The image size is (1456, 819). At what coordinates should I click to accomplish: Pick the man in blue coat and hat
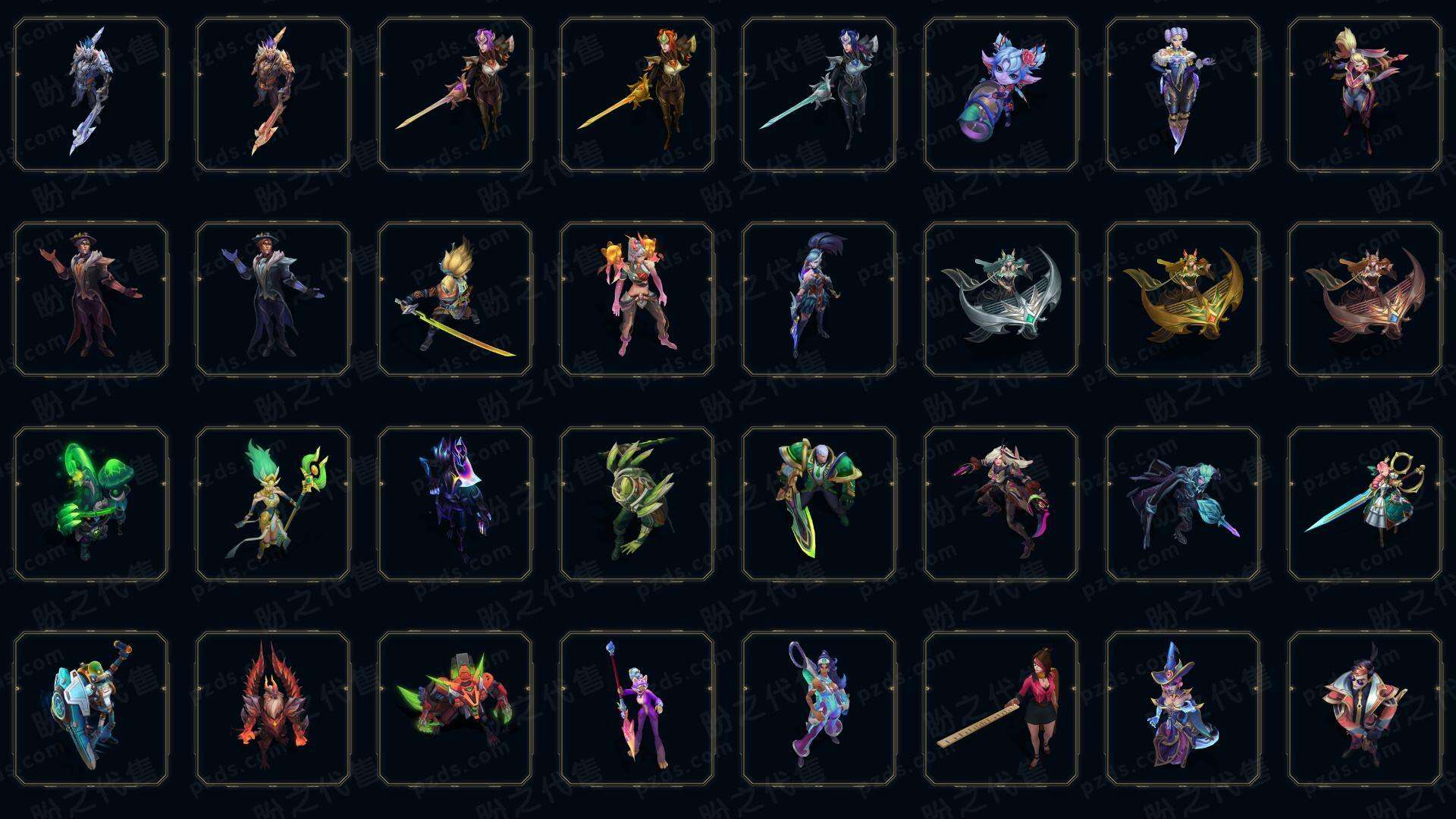click(x=273, y=300)
